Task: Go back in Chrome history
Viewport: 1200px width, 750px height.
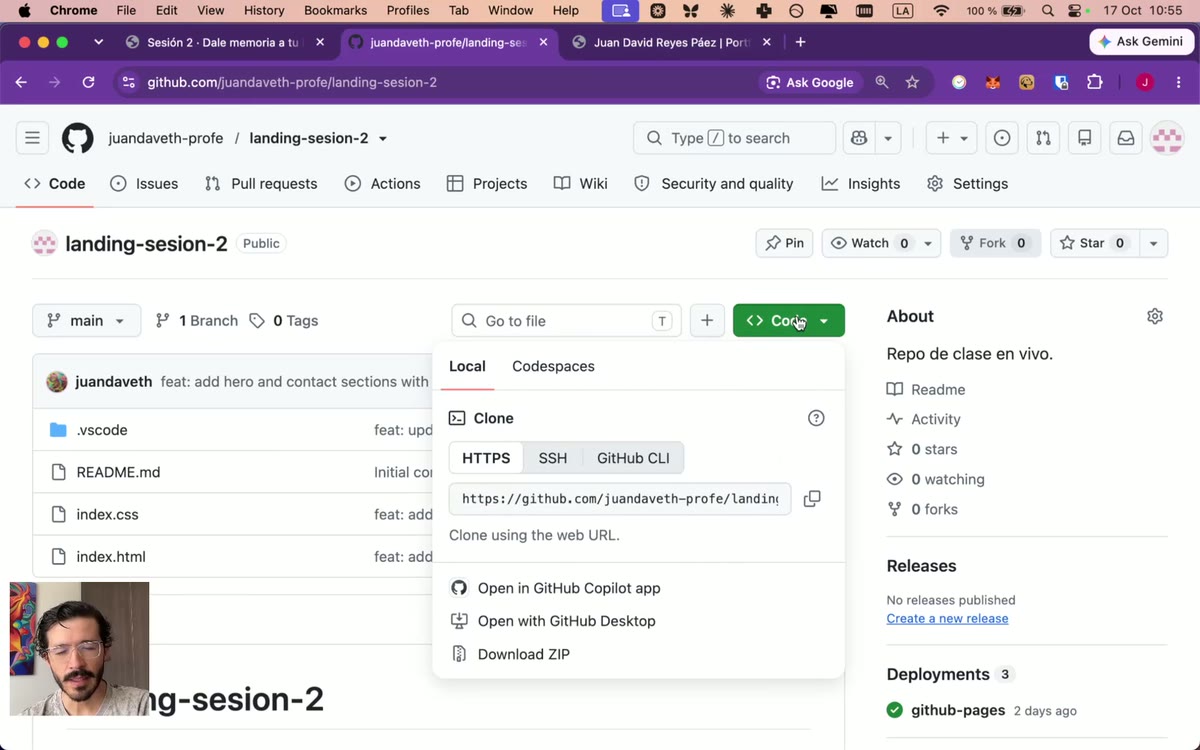Action: 21,82
